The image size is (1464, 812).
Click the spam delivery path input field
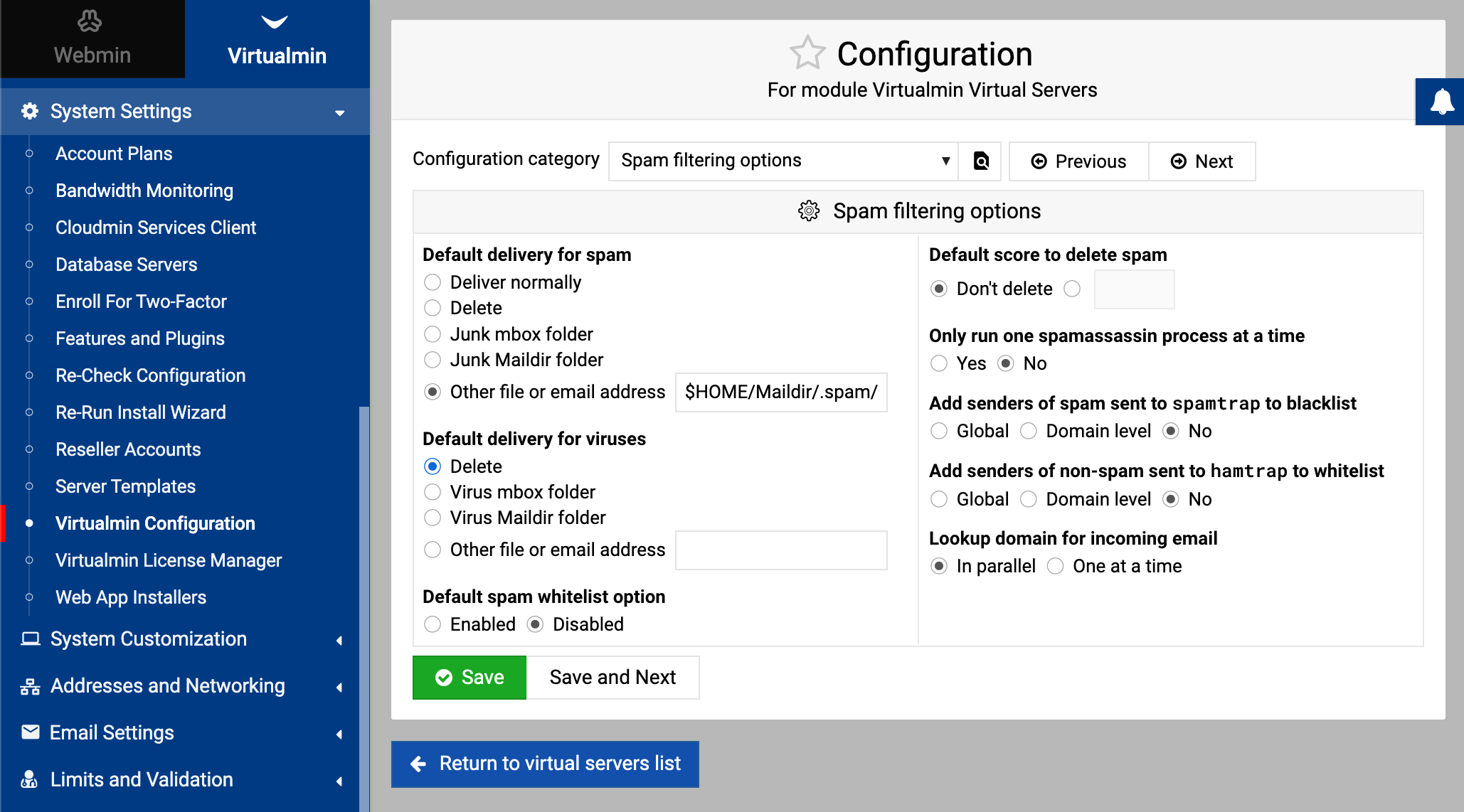(780, 392)
